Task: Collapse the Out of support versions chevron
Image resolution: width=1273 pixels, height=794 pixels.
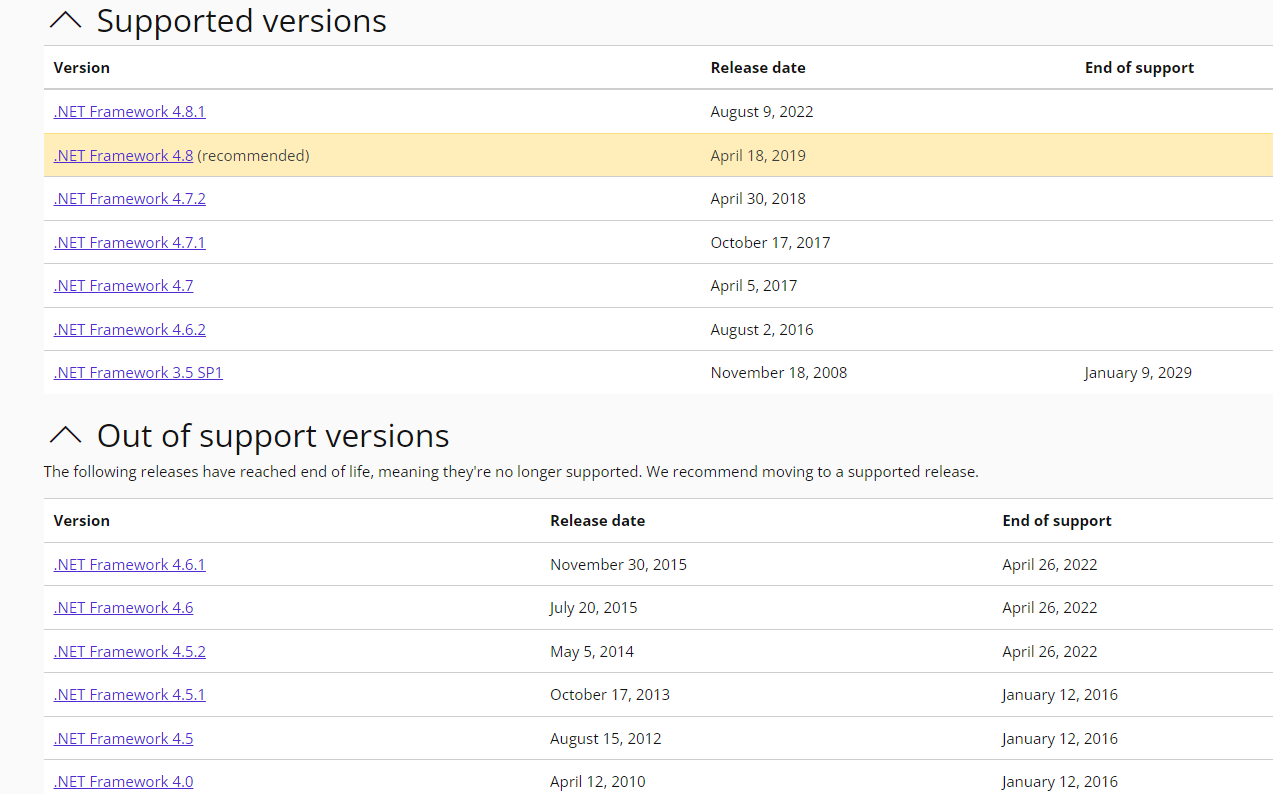Action: click(65, 435)
